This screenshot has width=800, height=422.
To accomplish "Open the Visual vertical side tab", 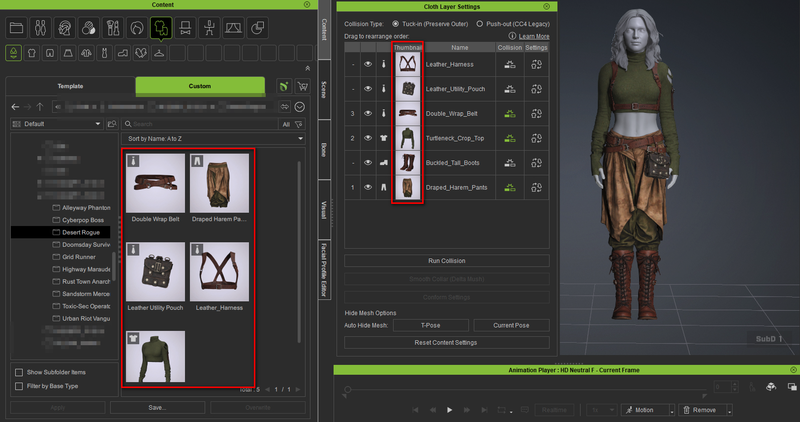I will [323, 209].
